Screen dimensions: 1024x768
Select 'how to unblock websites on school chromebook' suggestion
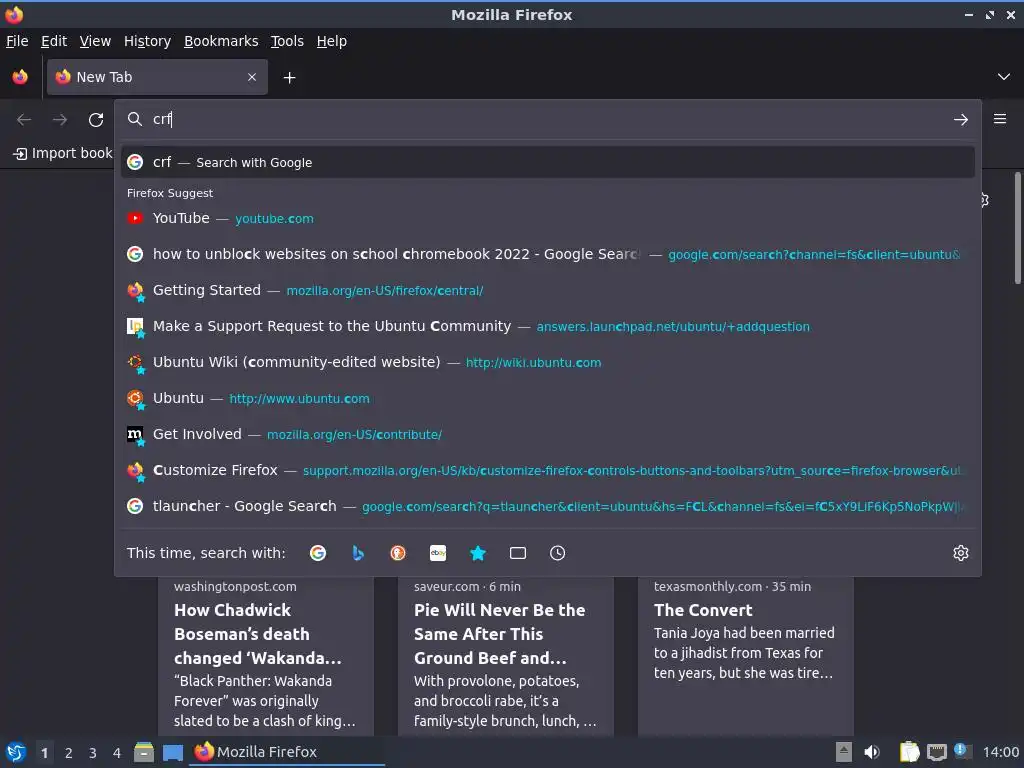click(547, 254)
